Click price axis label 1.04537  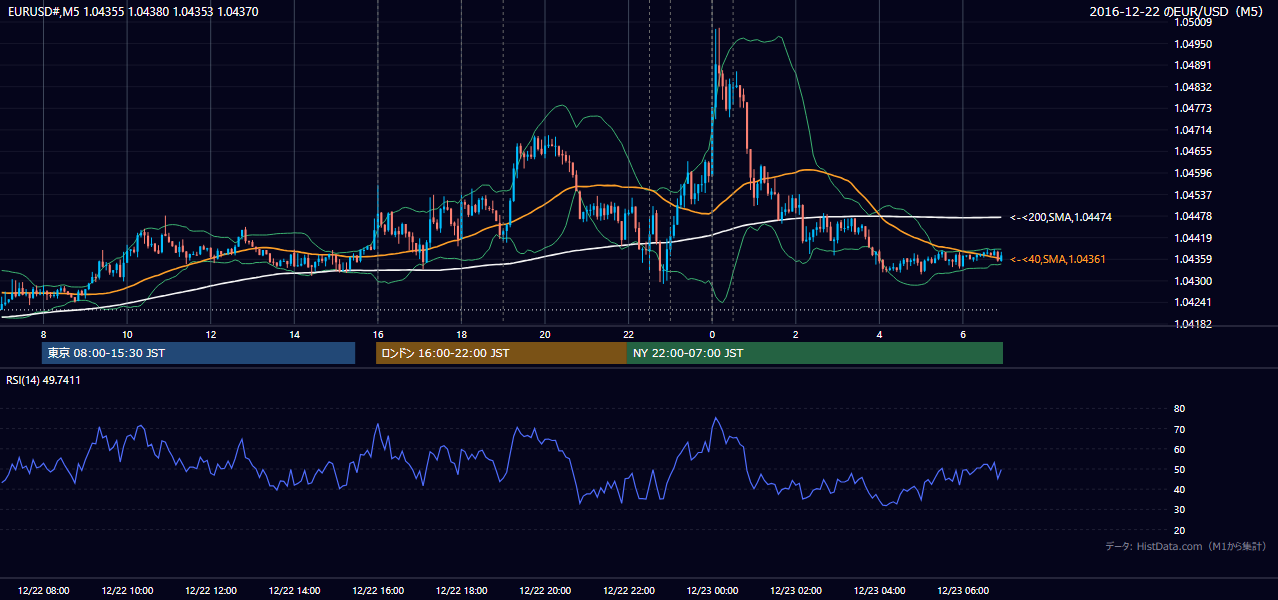[x=1193, y=195]
